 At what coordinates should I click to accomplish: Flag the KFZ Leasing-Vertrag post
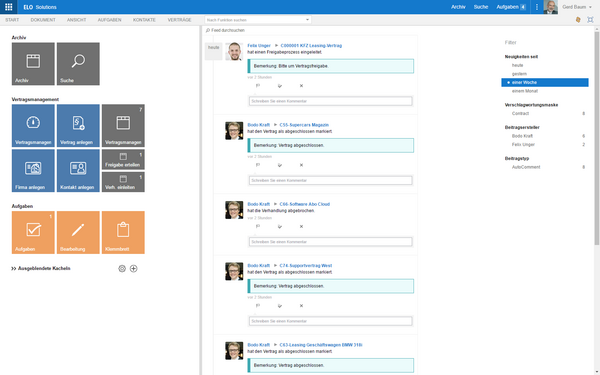click(258, 86)
